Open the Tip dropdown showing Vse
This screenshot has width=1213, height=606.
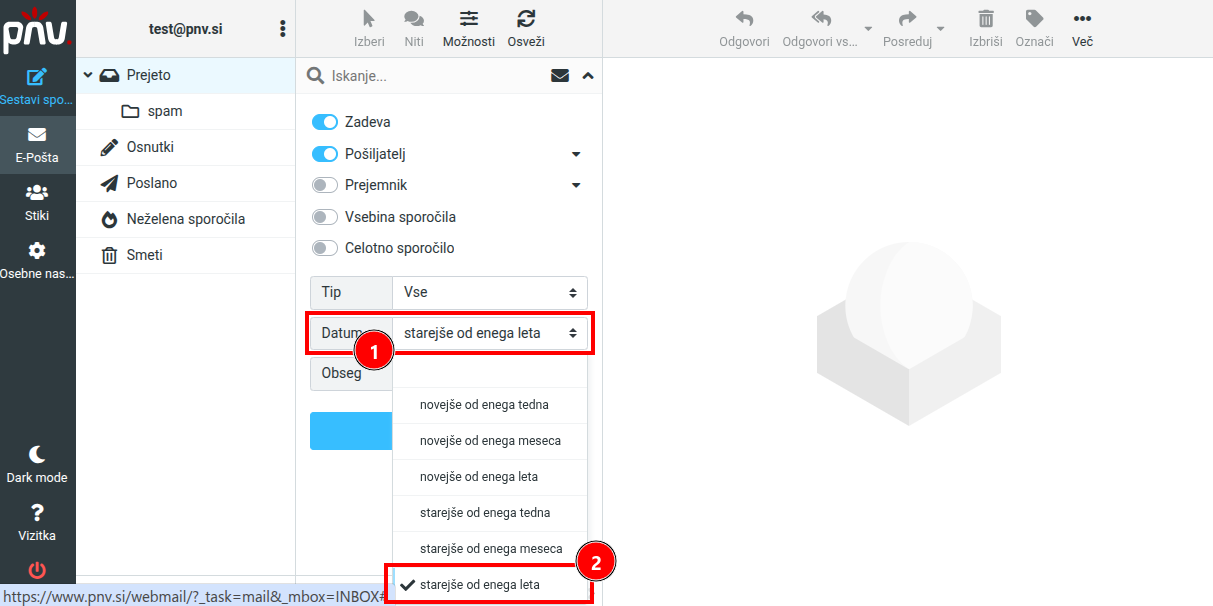tap(489, 293)
